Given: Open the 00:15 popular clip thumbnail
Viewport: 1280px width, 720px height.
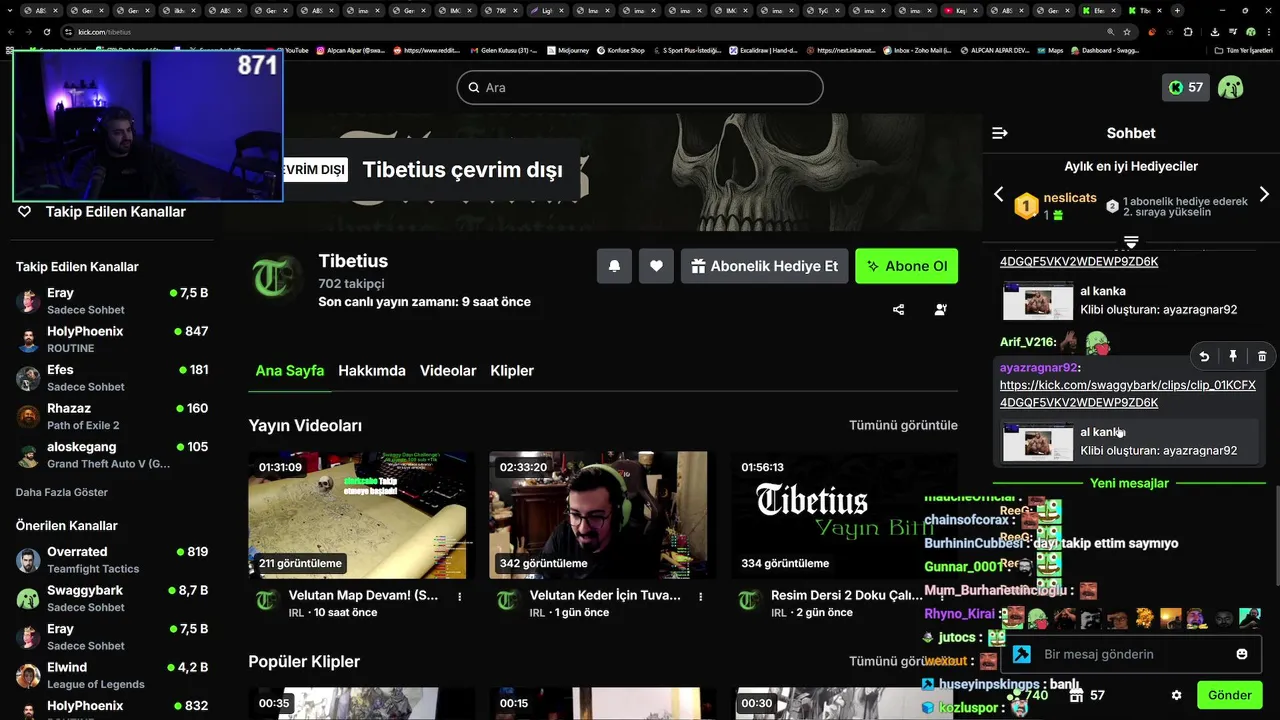Looking at the screenshot, I should pos(598,703).
